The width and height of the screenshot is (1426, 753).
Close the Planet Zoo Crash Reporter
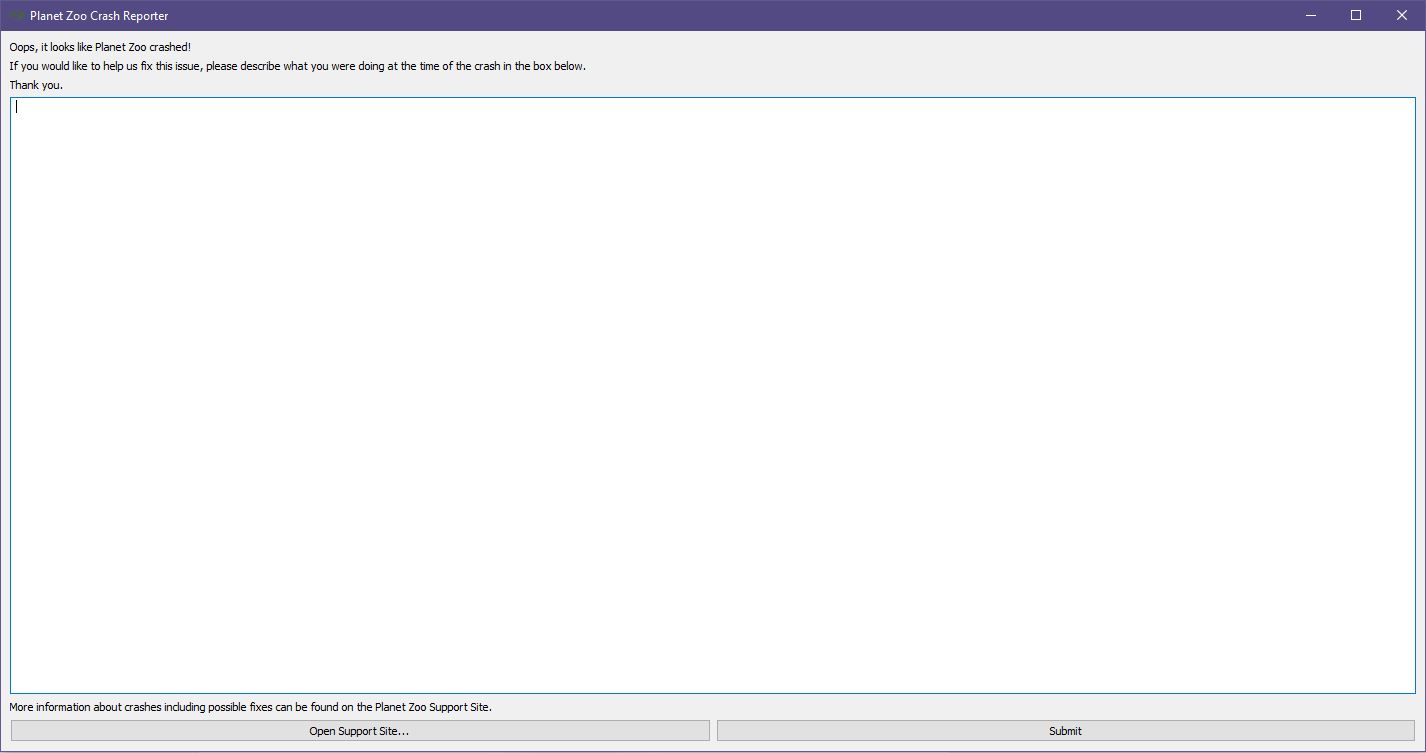(1402, 15)
